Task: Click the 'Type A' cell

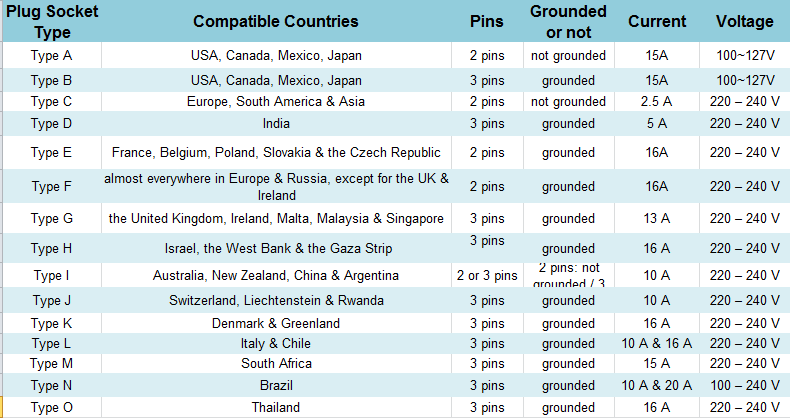Action: coord(51,55)
